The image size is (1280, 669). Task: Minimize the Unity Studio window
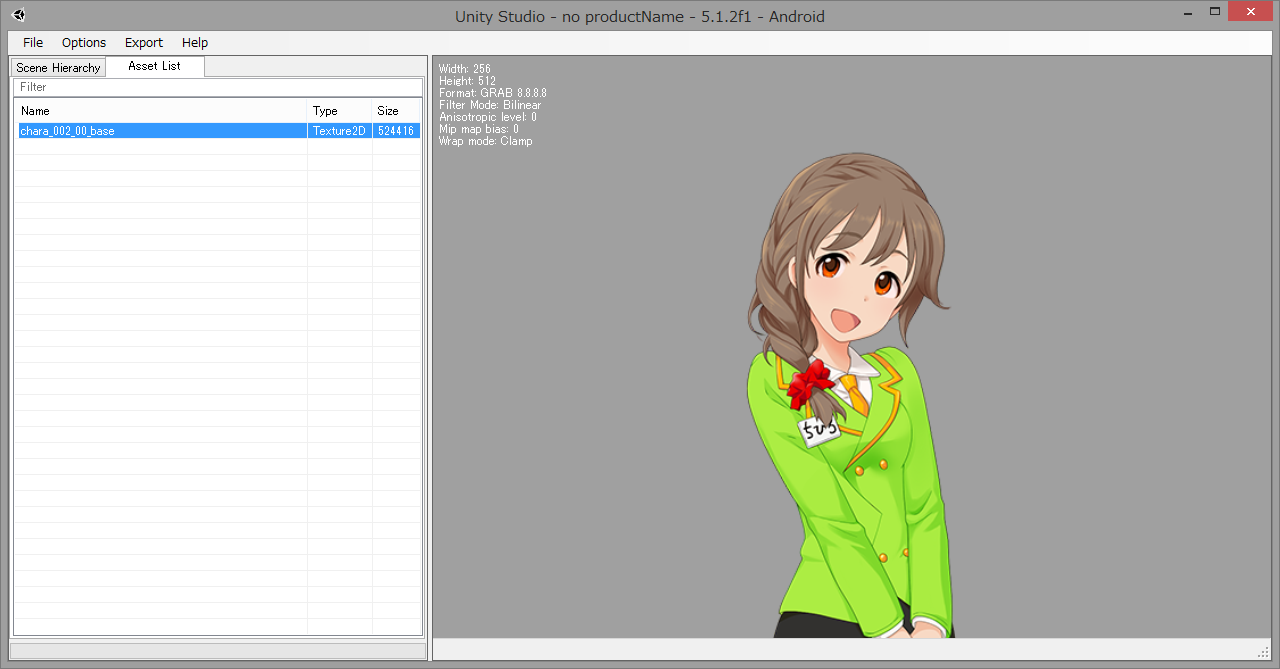[1186, 11]
